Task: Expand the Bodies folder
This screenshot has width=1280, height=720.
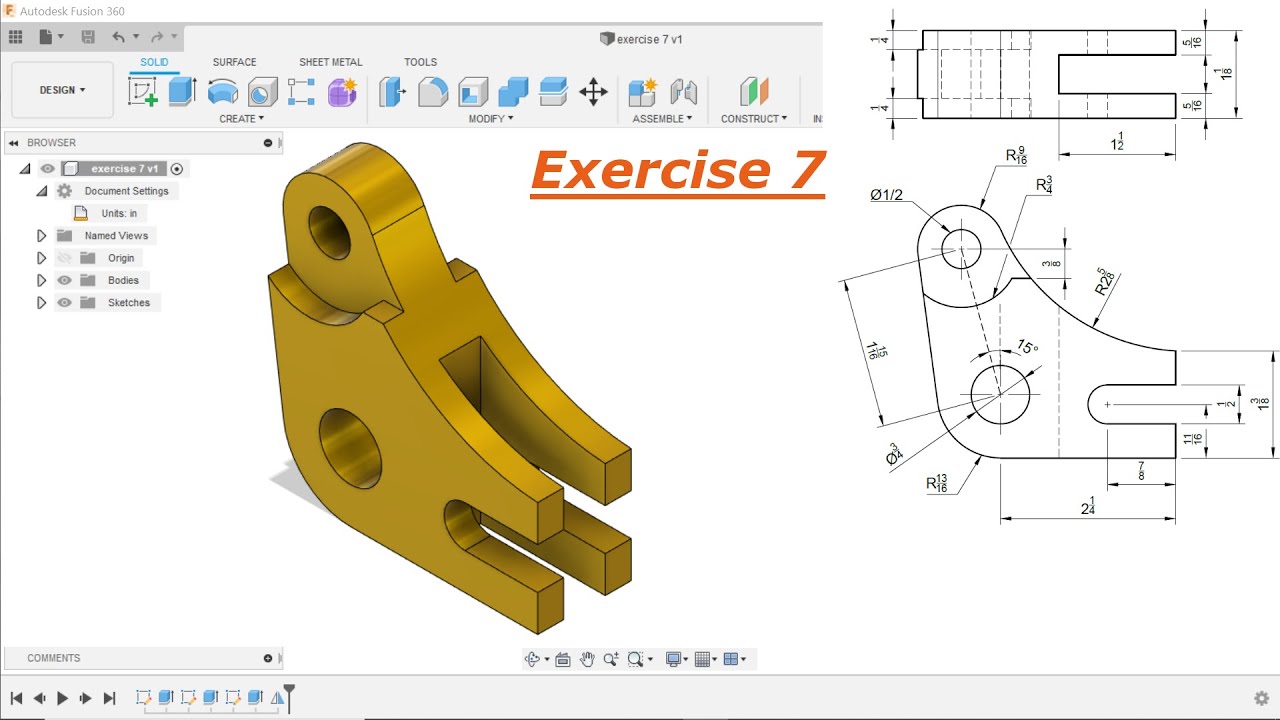Action: [x=42, y=280]
